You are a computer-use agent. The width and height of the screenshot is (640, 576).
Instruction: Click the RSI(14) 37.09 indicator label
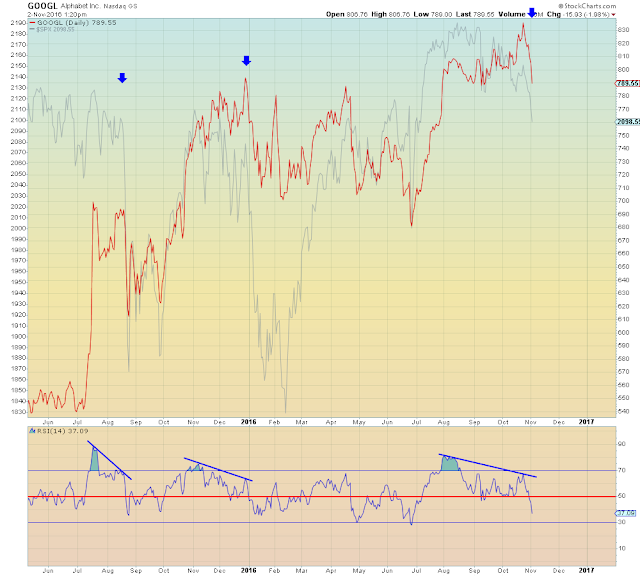click(62, 431)
